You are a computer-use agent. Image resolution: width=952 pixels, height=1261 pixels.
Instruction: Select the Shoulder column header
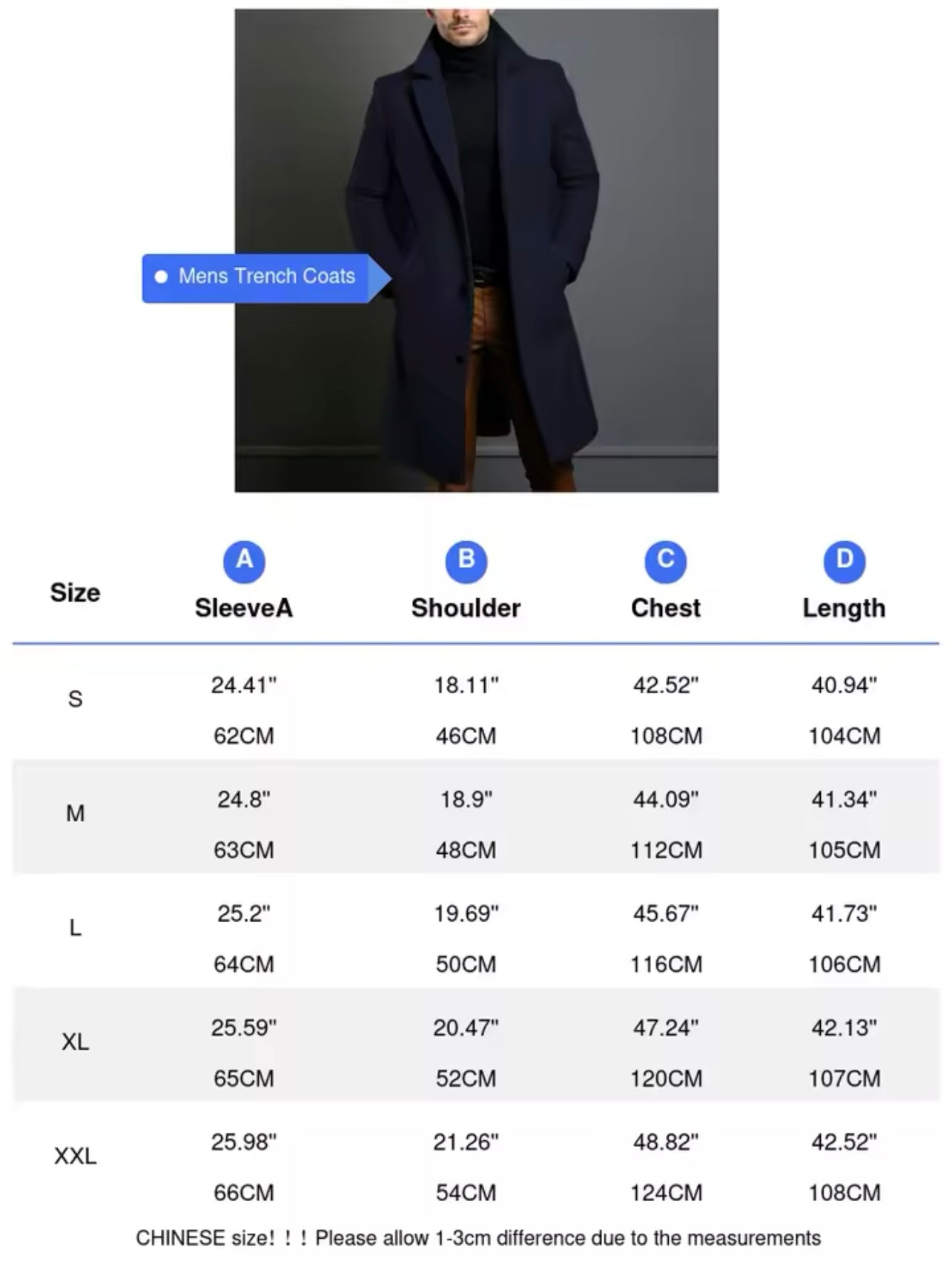coord(466,608)
